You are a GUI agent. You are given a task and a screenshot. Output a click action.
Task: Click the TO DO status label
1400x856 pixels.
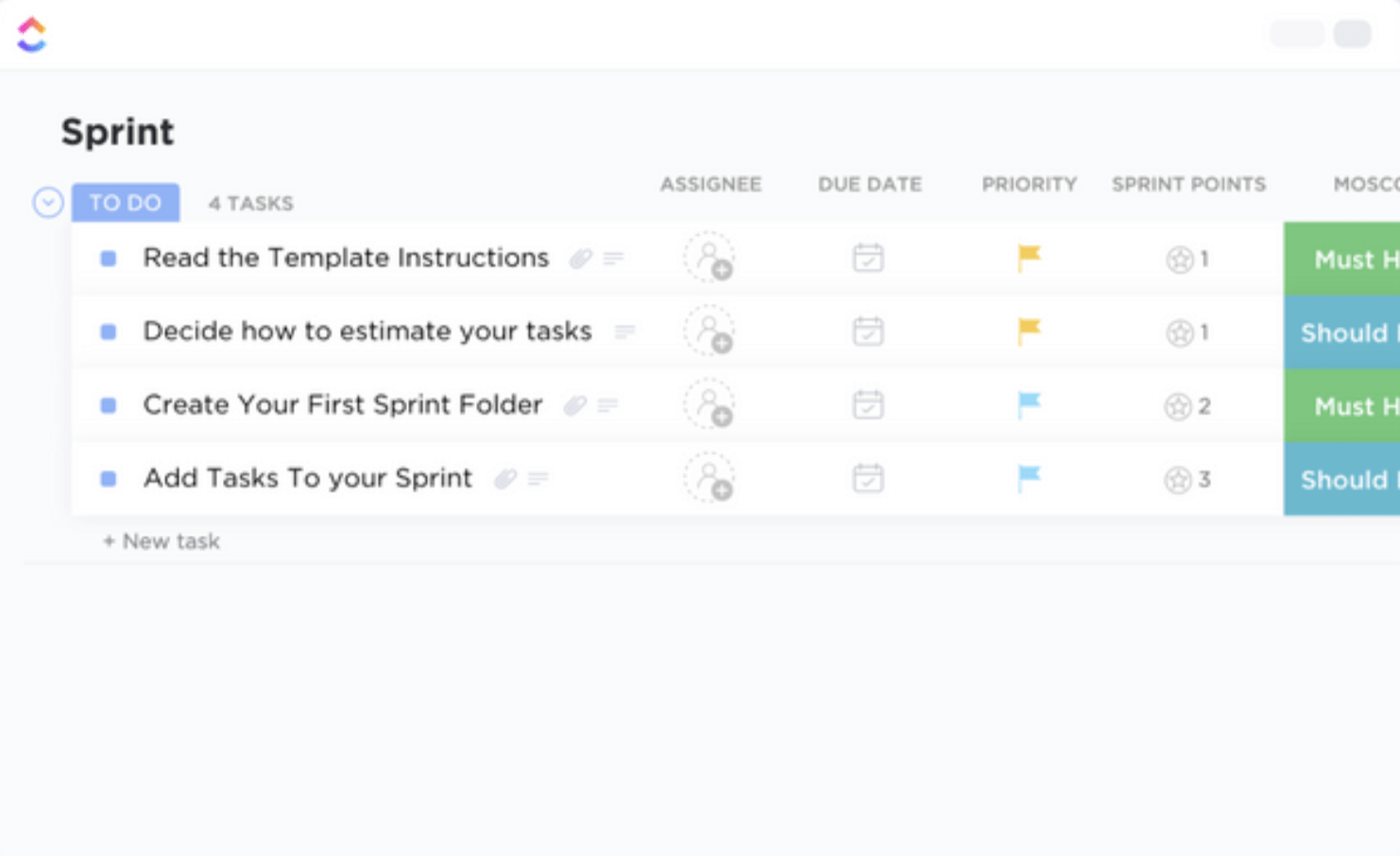coord(126,202)
